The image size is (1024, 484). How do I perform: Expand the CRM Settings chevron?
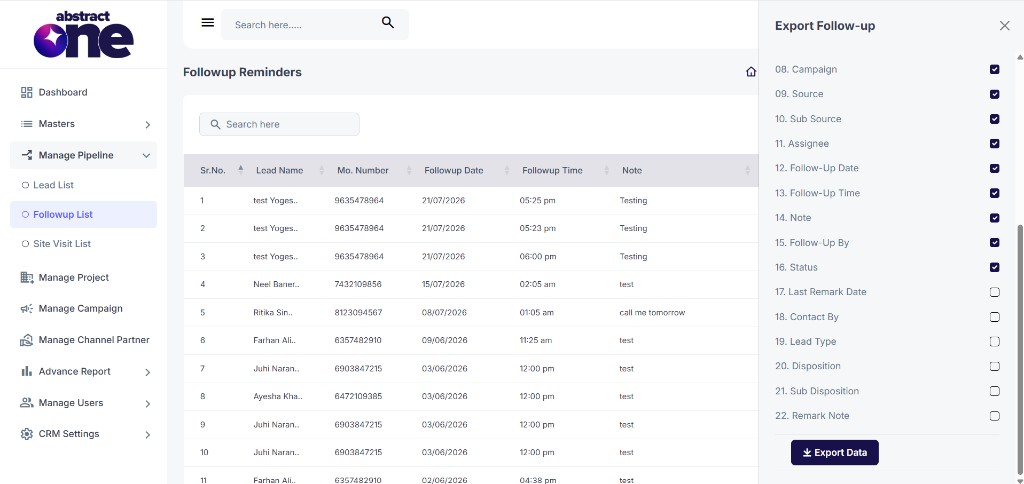click(148, 434)
